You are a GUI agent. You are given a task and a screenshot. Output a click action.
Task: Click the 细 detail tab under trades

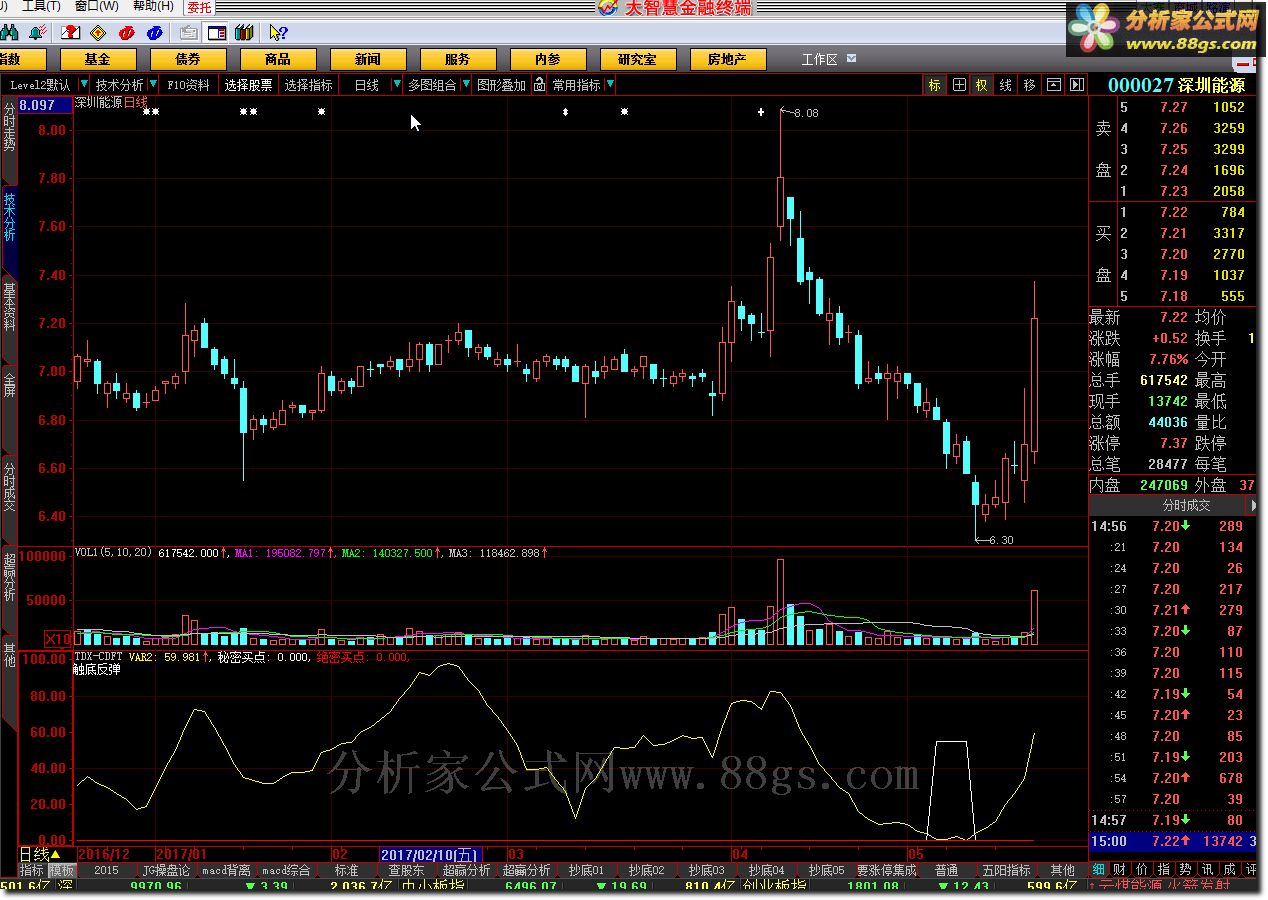(x=1098, y=870)
